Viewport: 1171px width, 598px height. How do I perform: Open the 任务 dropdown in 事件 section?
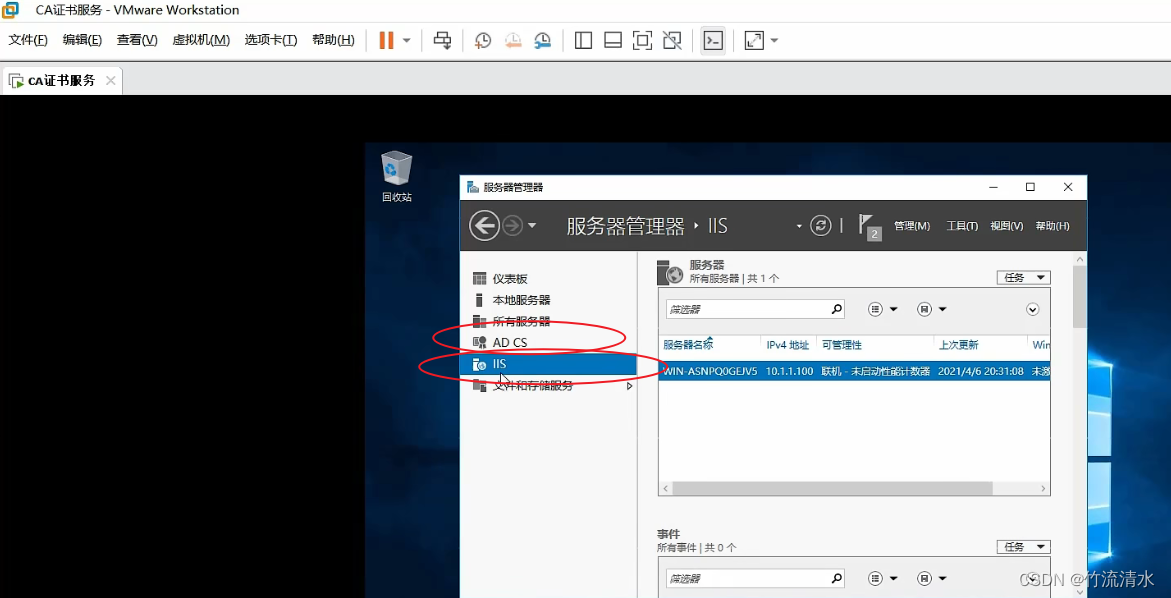tap(1023, 547)
